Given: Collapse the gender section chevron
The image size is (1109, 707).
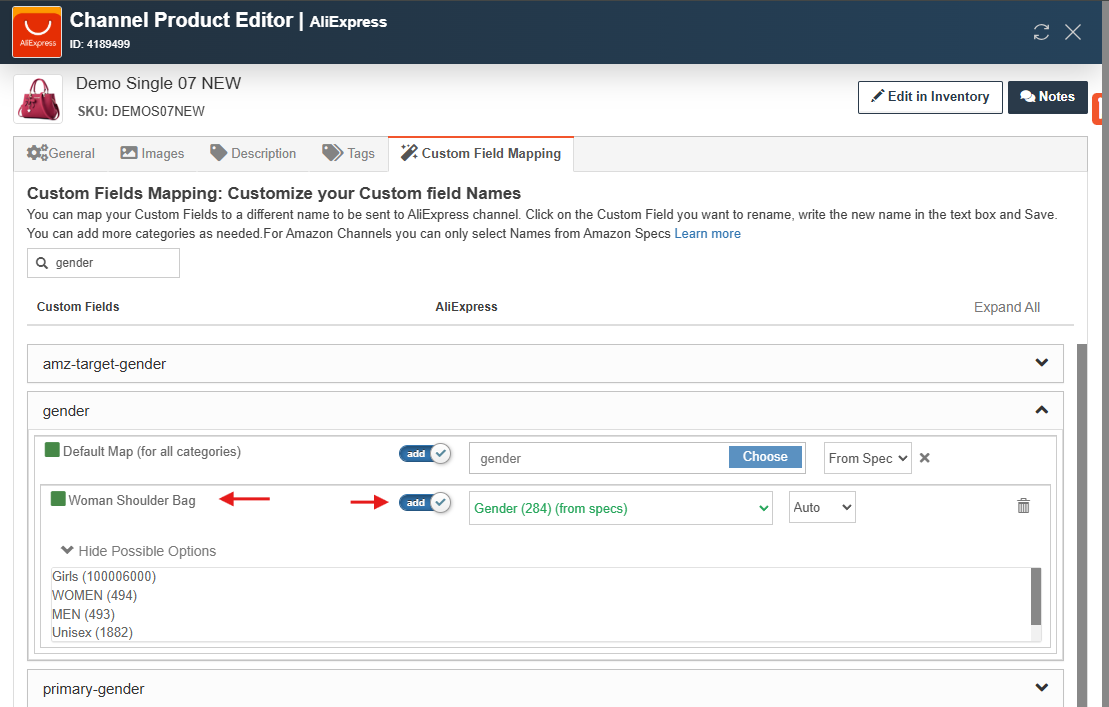Looking at the screenshot, I should click(1041, 410).
